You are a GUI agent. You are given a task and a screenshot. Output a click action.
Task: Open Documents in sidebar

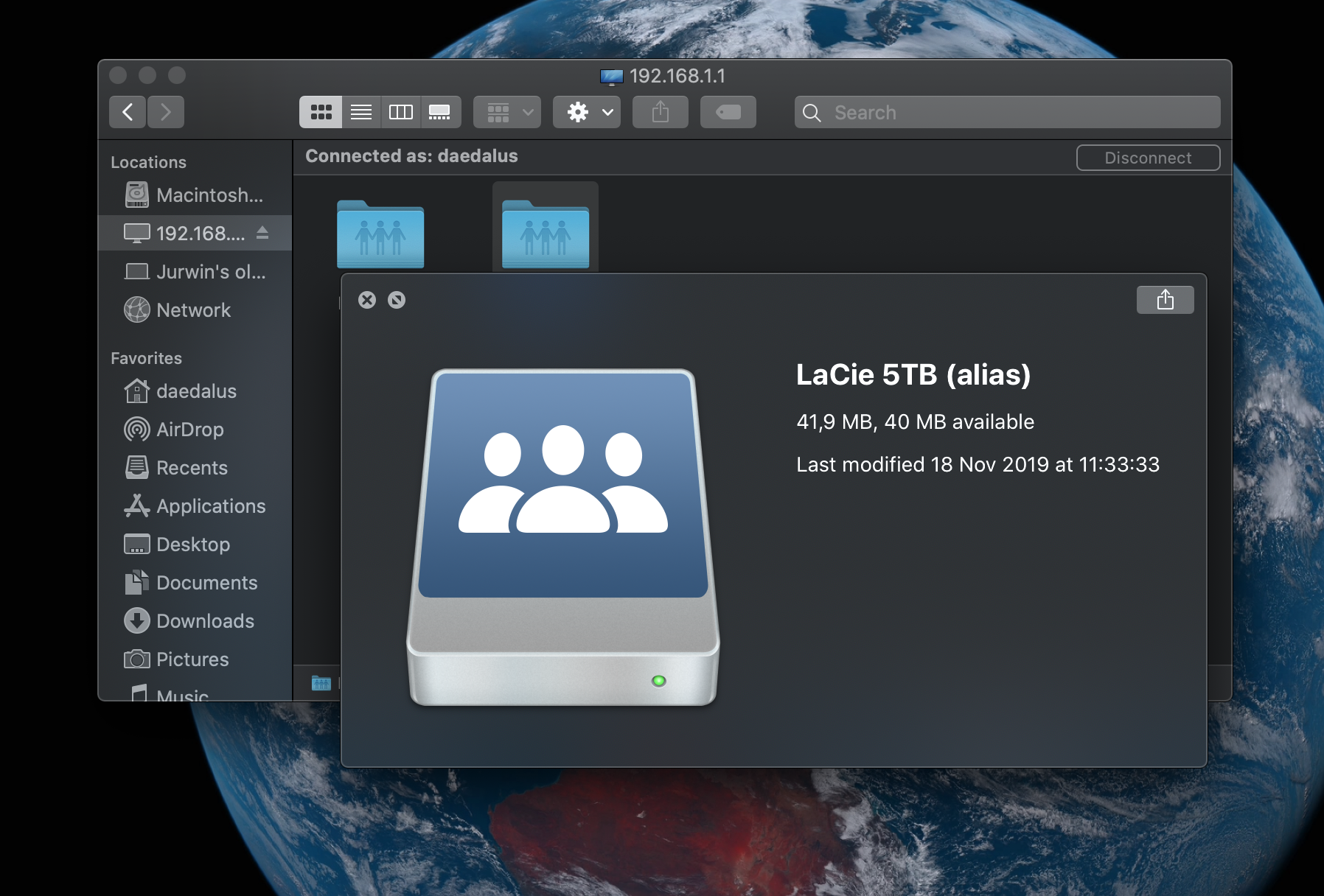tap(195, 583)
